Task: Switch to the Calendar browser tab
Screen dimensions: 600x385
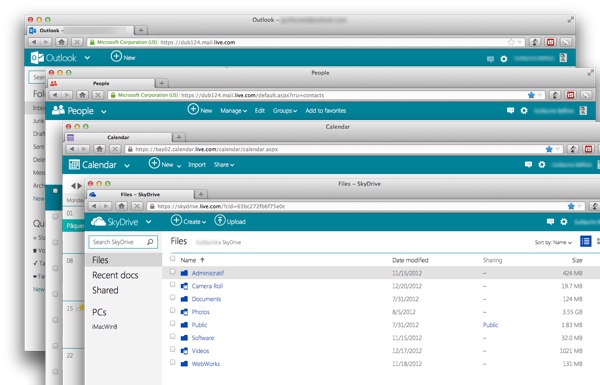Action: click(x=118, y=137)
